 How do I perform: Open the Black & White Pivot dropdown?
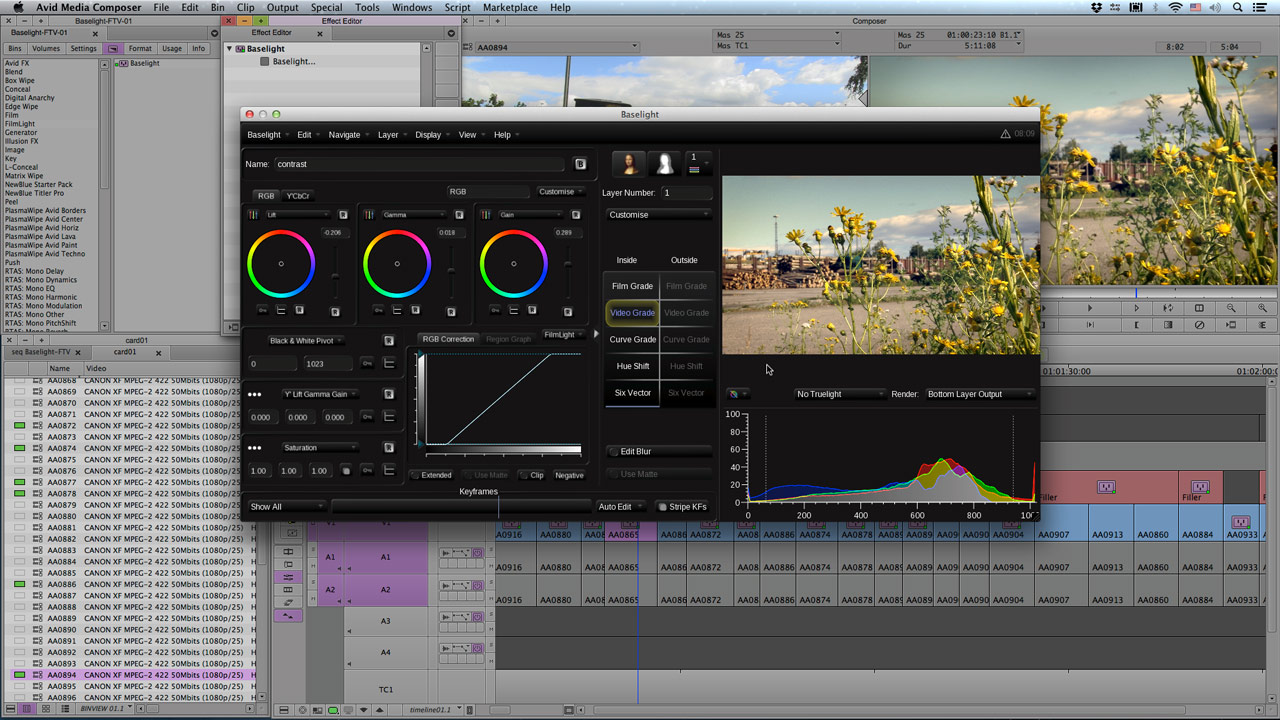(x=307, y=341)
